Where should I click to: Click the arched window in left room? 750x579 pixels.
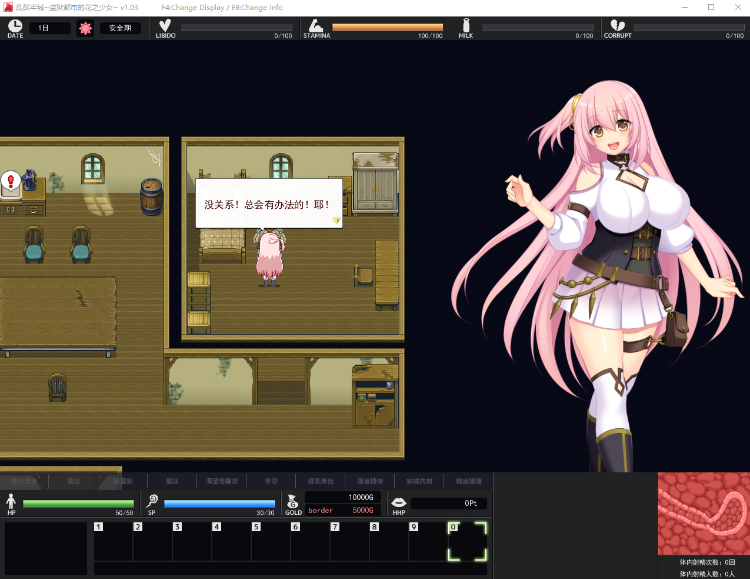pos(93,168)
